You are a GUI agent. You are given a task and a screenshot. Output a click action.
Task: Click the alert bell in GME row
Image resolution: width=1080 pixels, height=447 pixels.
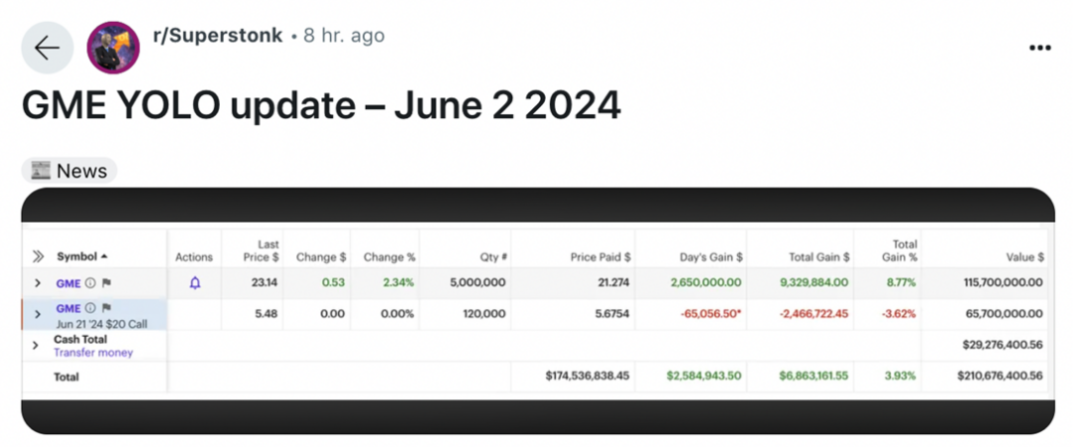pos(195,283)
